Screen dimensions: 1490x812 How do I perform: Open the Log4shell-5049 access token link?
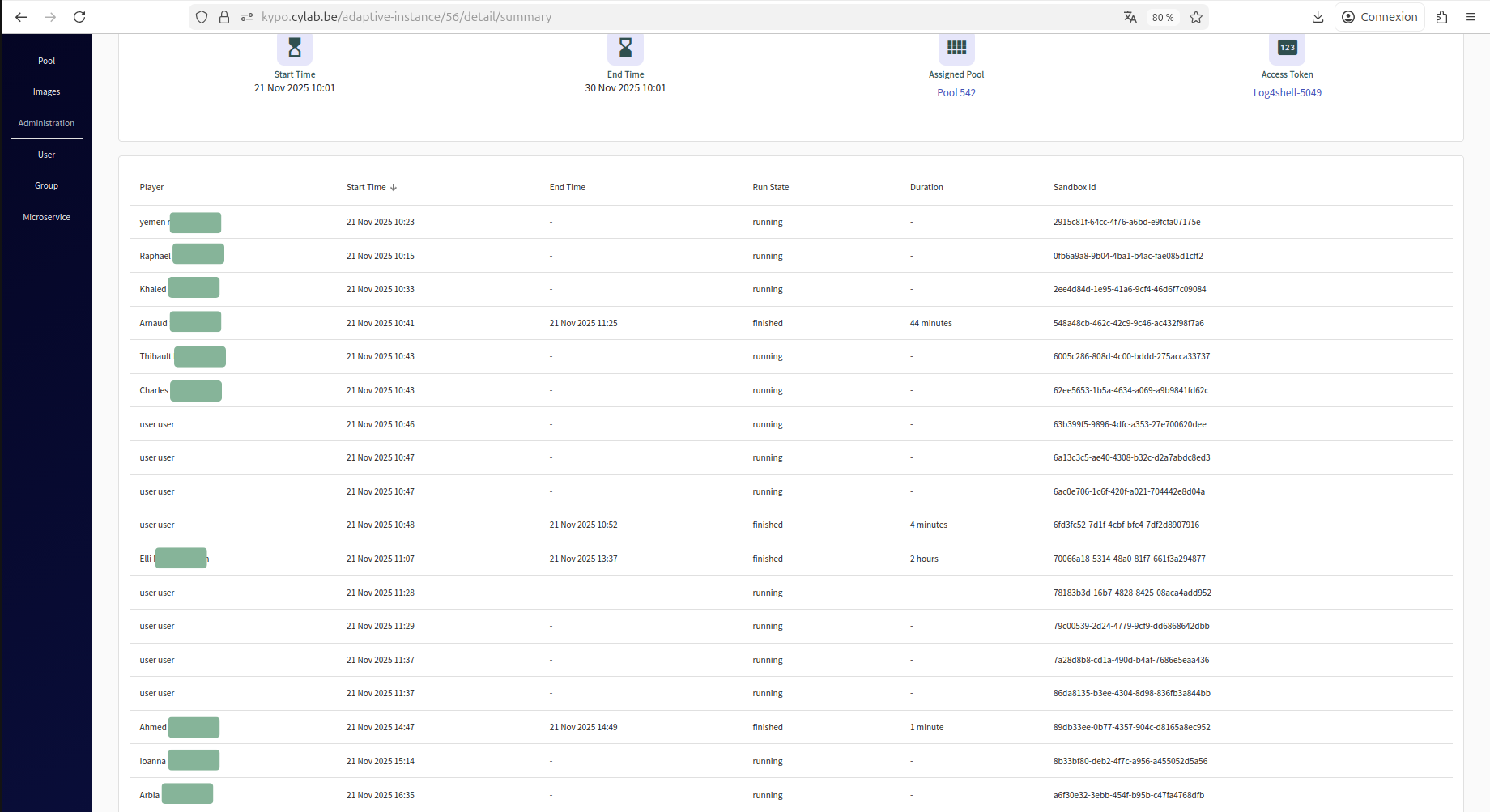point(1287,93)
